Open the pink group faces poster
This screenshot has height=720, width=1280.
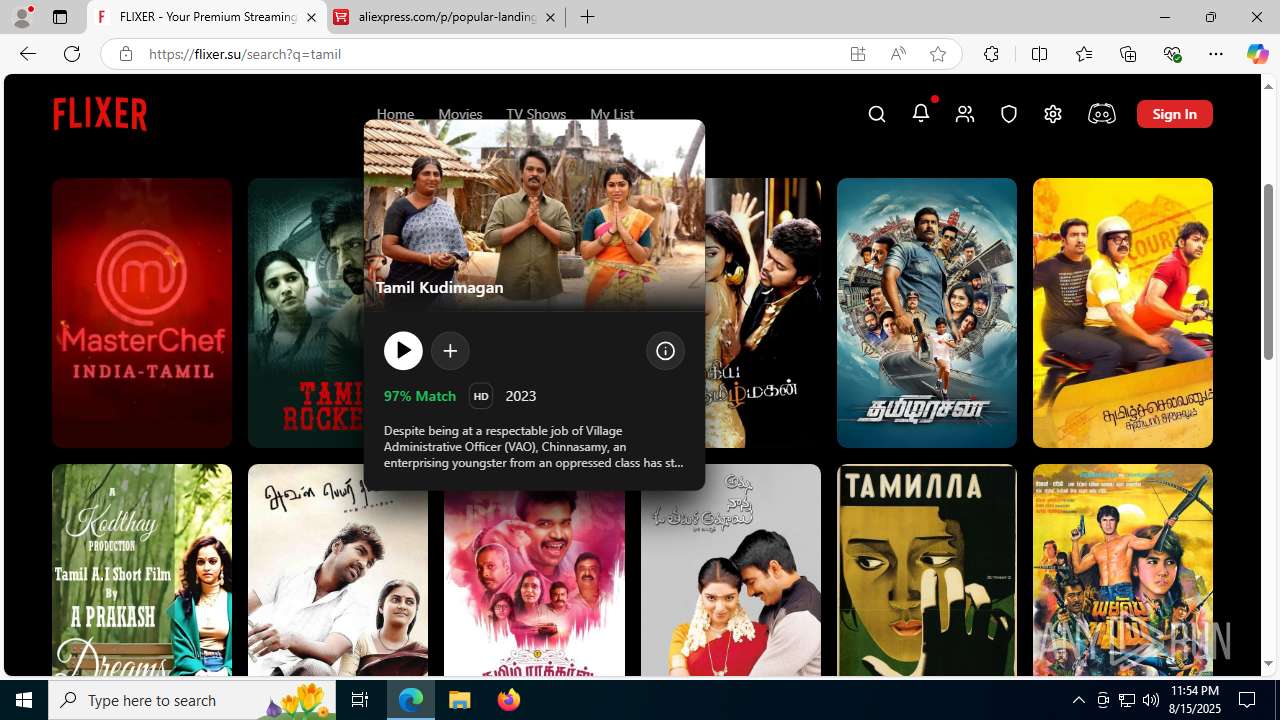click(x=534, y=583)
